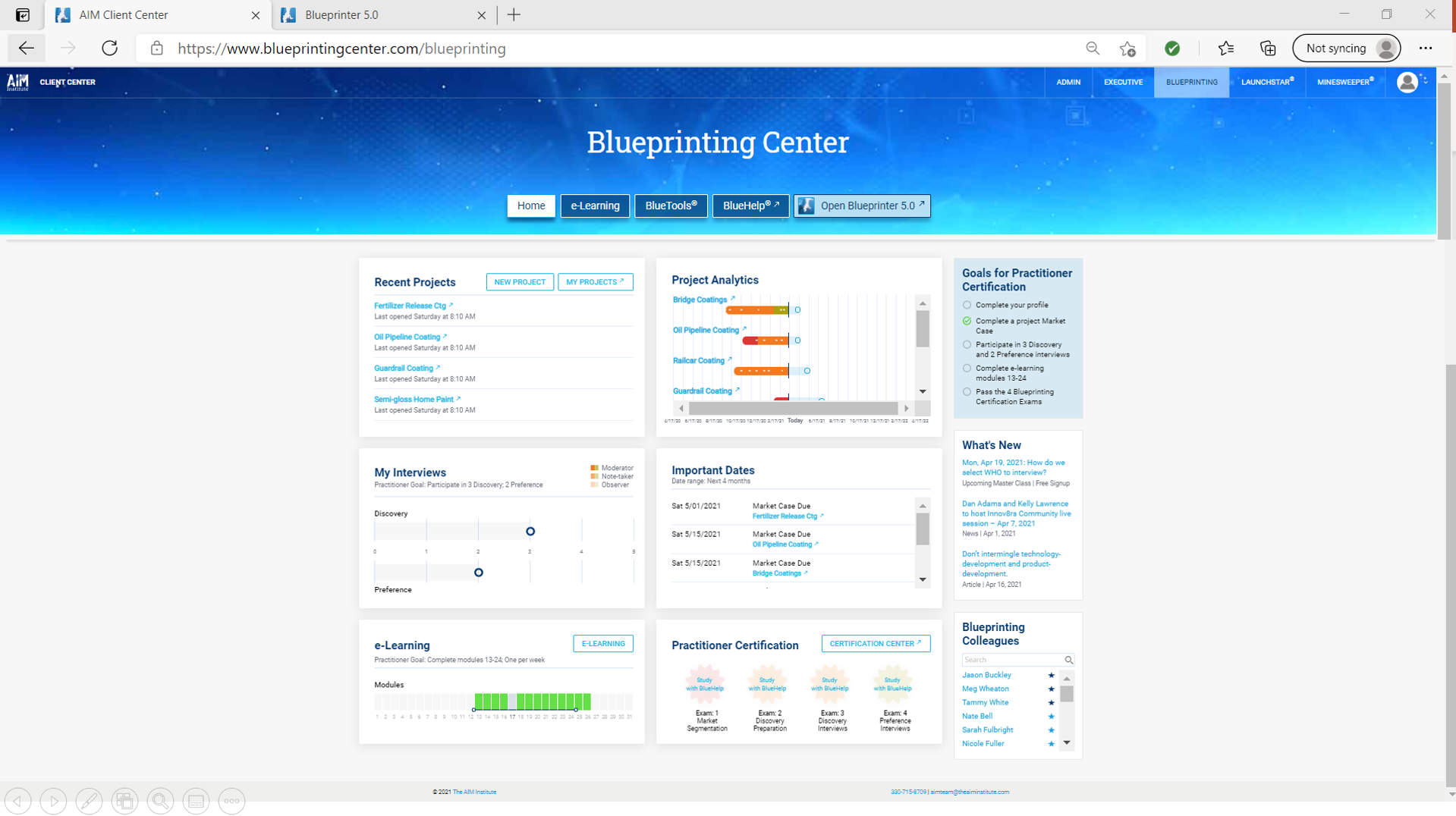
Task: Click the Project Analytics right scroll arrow
Action: [906, 408]
